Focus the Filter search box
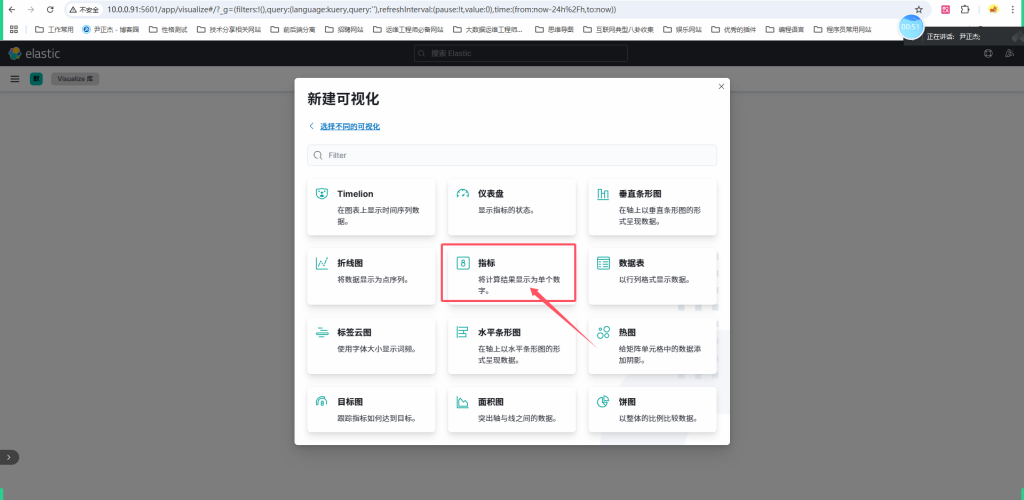 [x=512, y=156]
